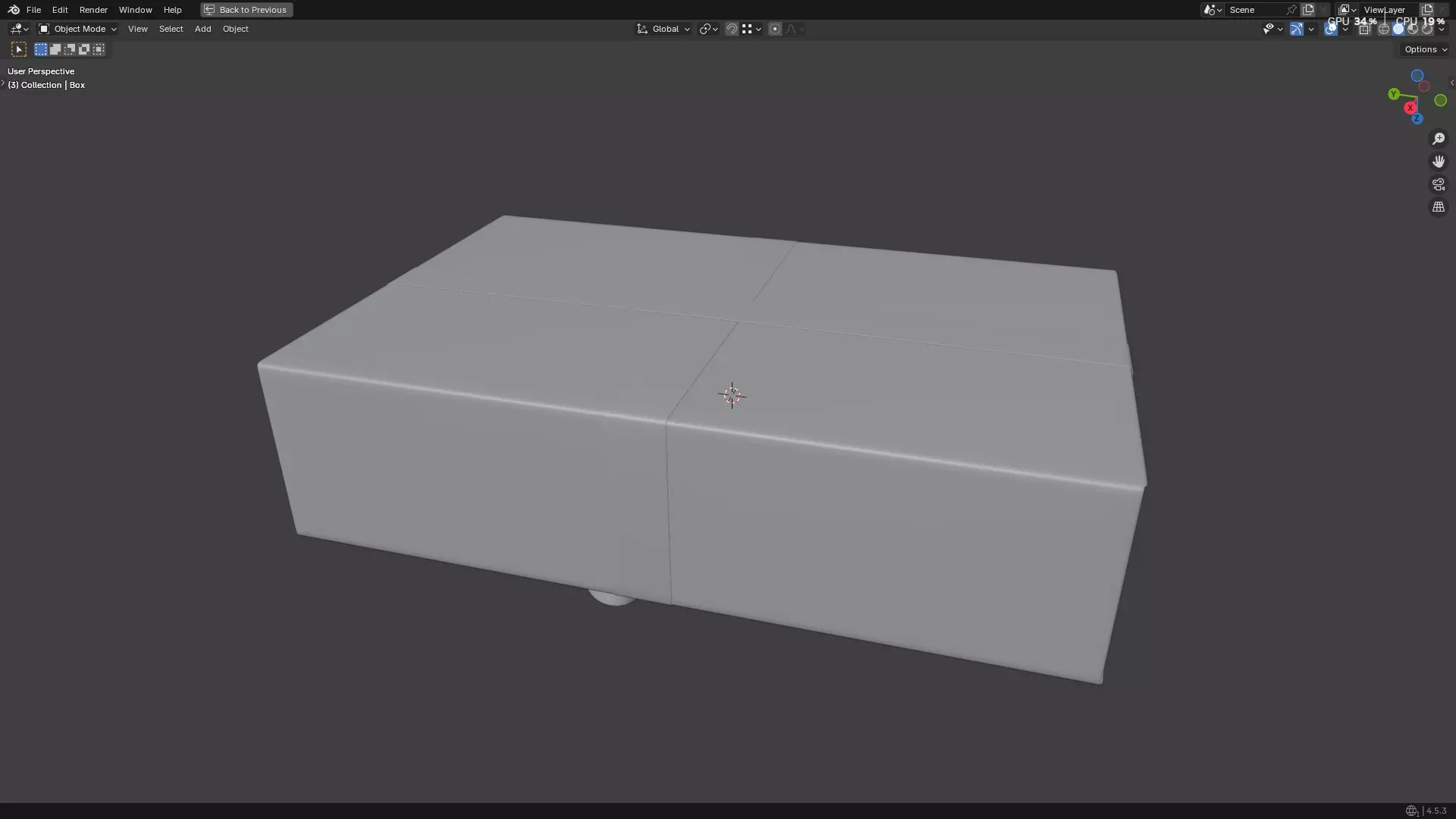Open the object type visibility dropdown
Screen dimensions: 1456x819
(x=1272, y=29)
